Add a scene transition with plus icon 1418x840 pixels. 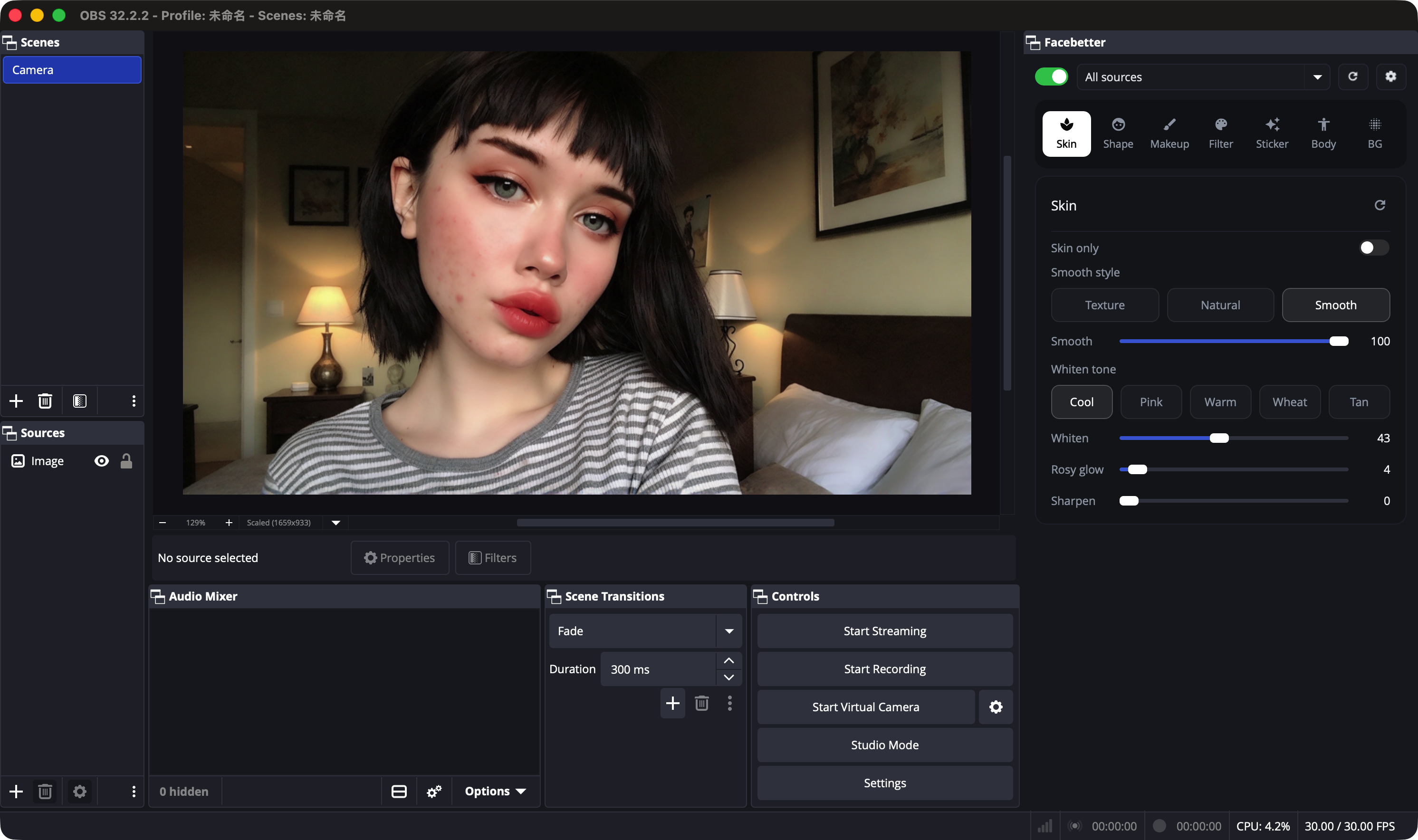point(672,703)
